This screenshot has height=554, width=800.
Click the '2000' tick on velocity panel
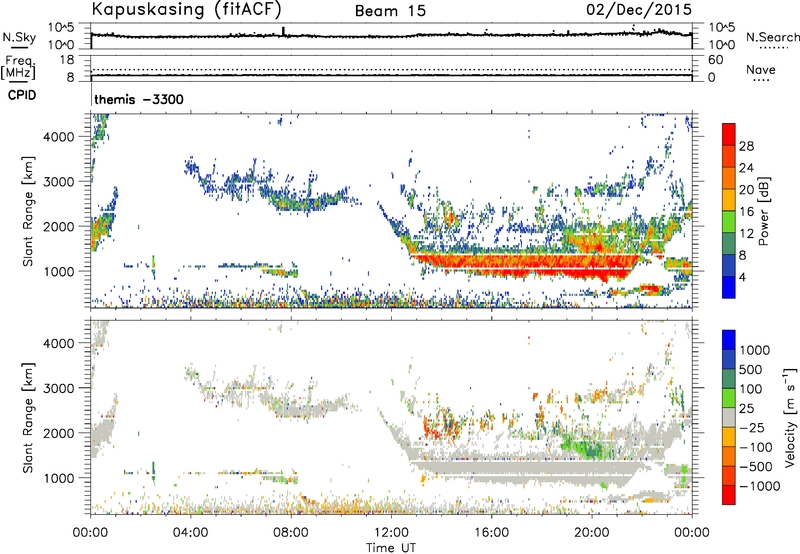(x=58, y=433)
